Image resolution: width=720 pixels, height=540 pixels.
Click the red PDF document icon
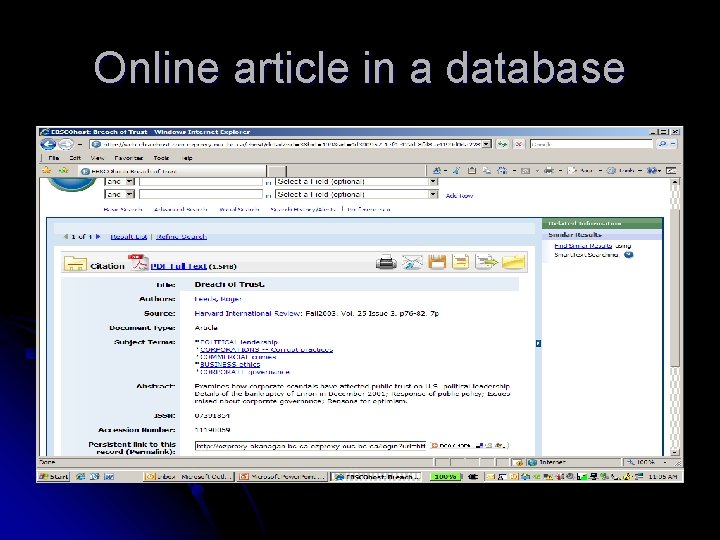pyautogui.click(x=138, y=262)
